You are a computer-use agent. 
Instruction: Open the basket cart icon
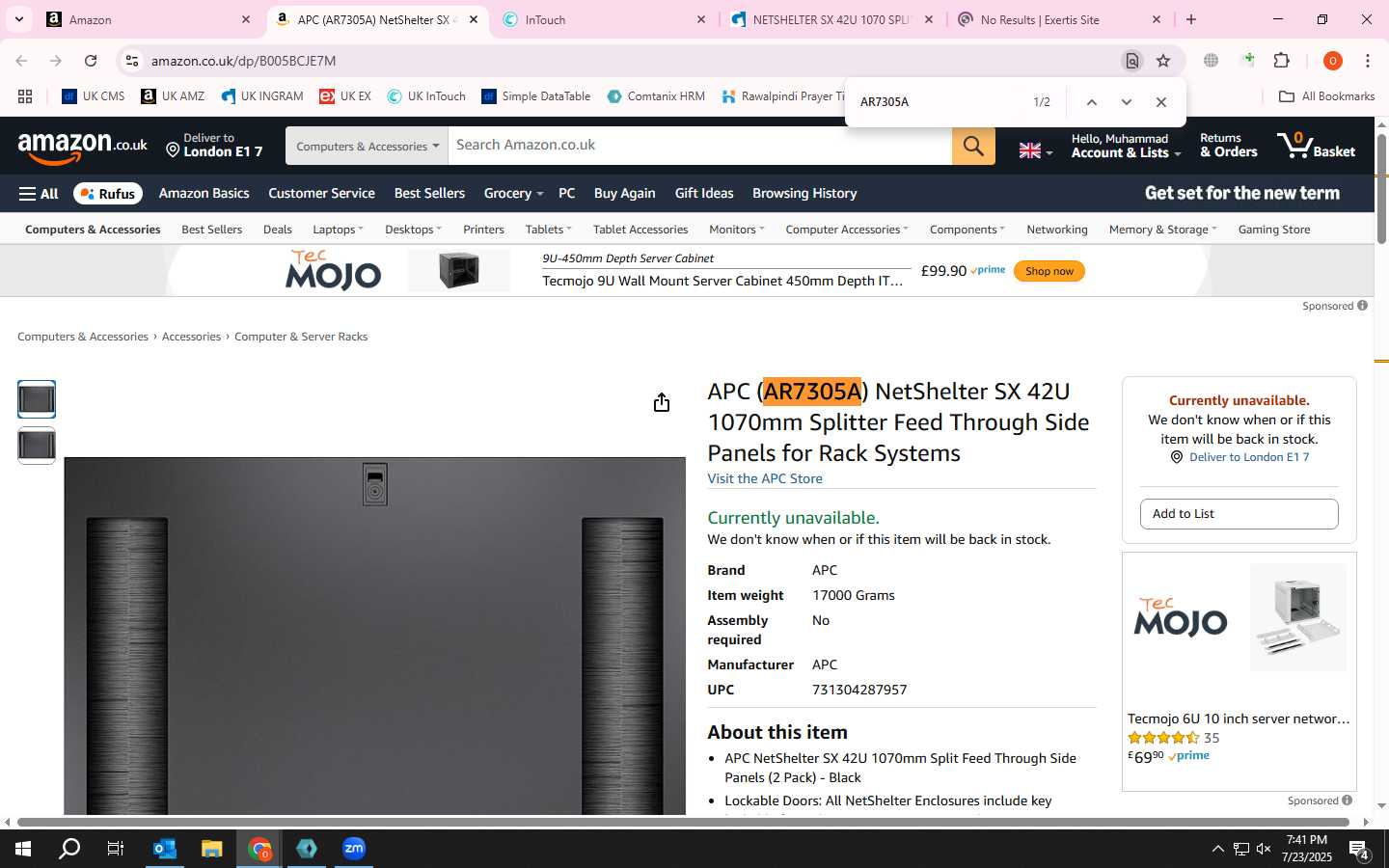tap(1316, 146)
